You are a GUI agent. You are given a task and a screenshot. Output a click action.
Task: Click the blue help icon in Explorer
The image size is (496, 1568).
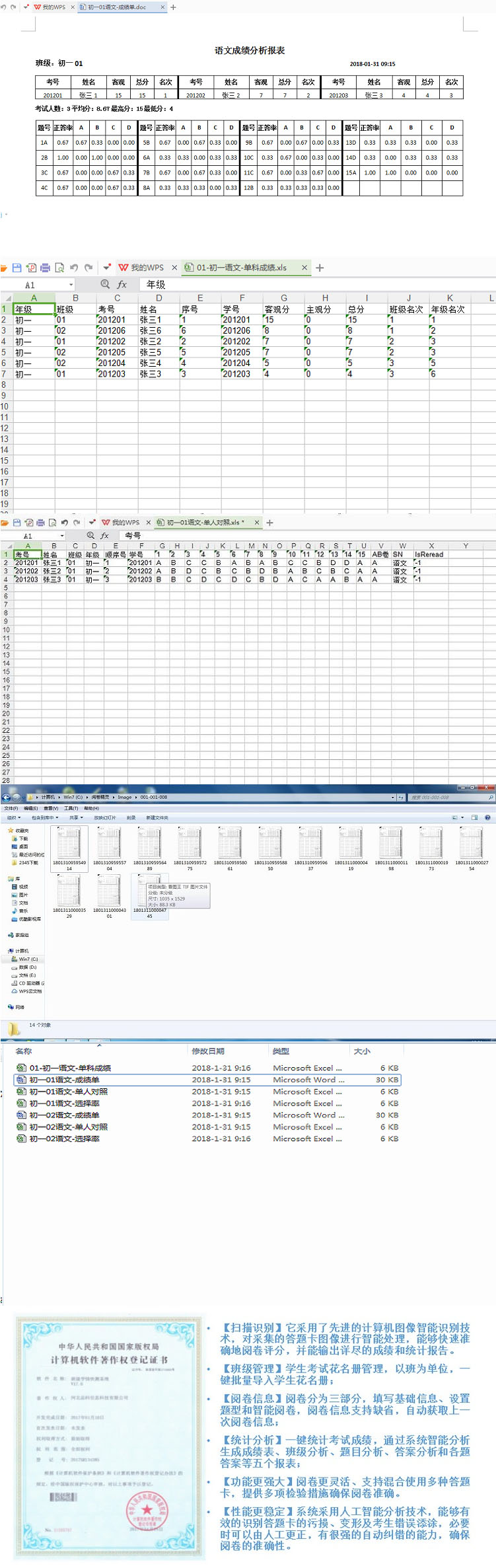coord(487,817)
